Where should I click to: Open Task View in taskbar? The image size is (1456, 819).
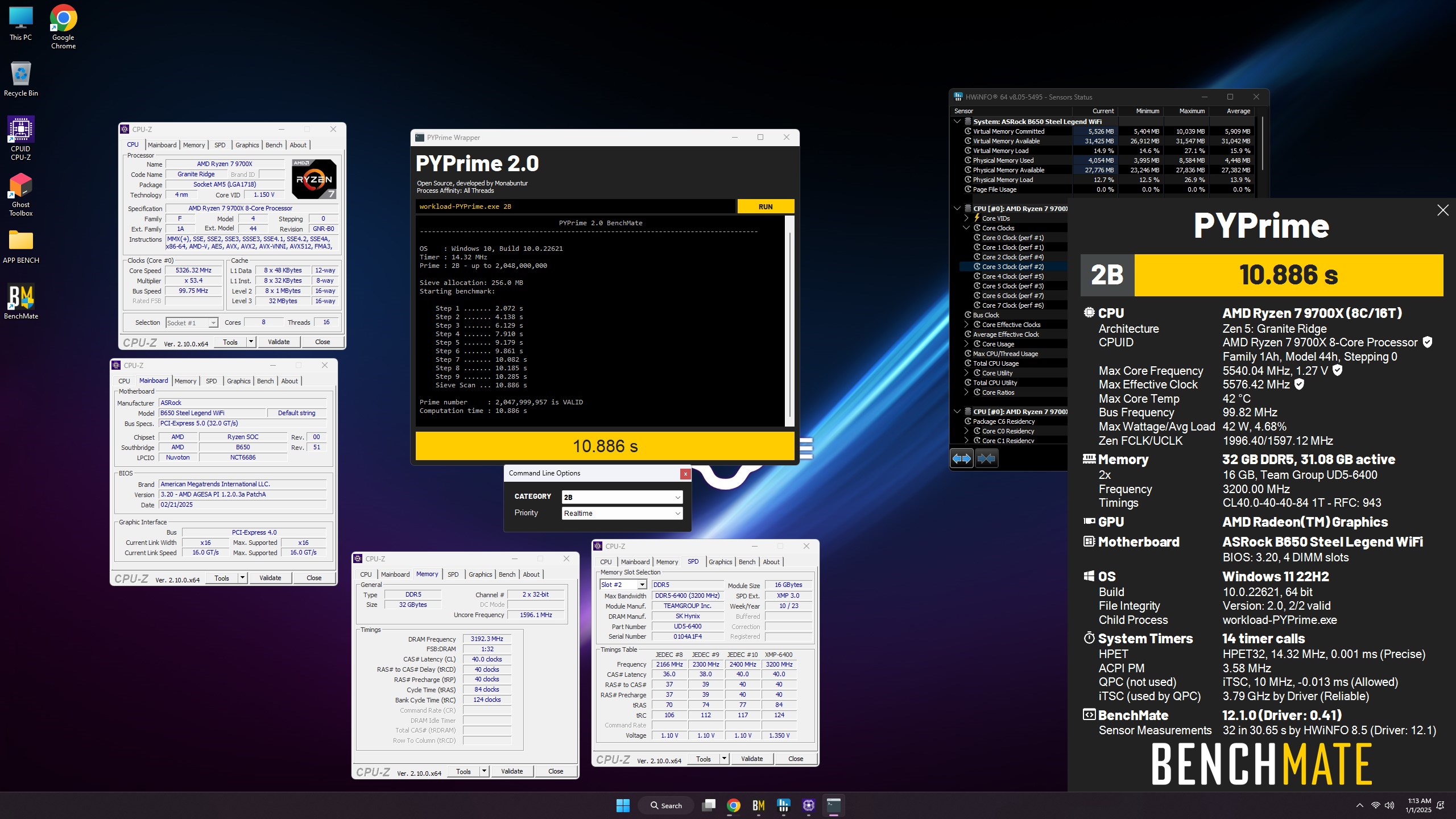[709, 805]
